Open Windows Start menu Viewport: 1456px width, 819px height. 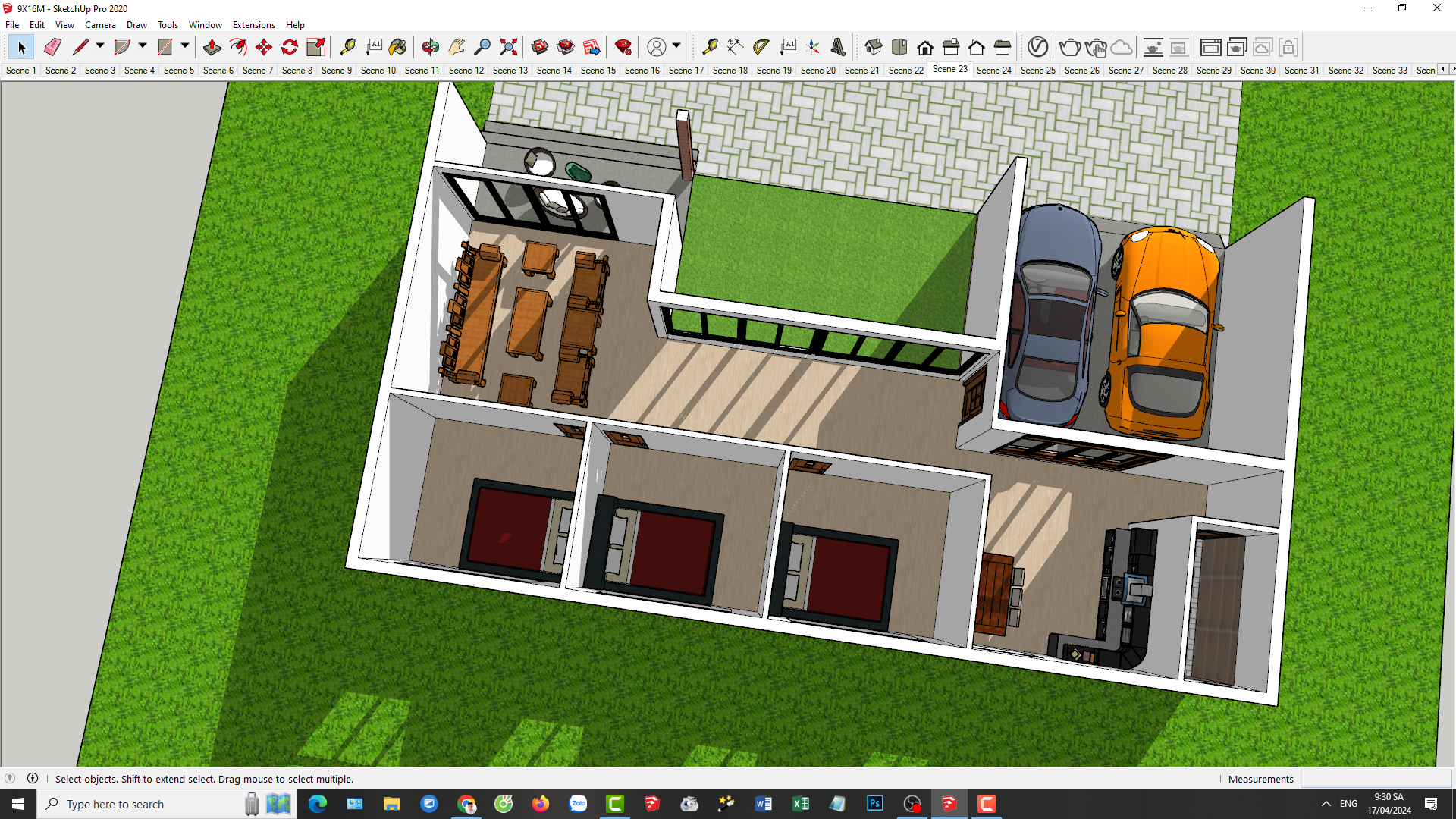point(18,804)
